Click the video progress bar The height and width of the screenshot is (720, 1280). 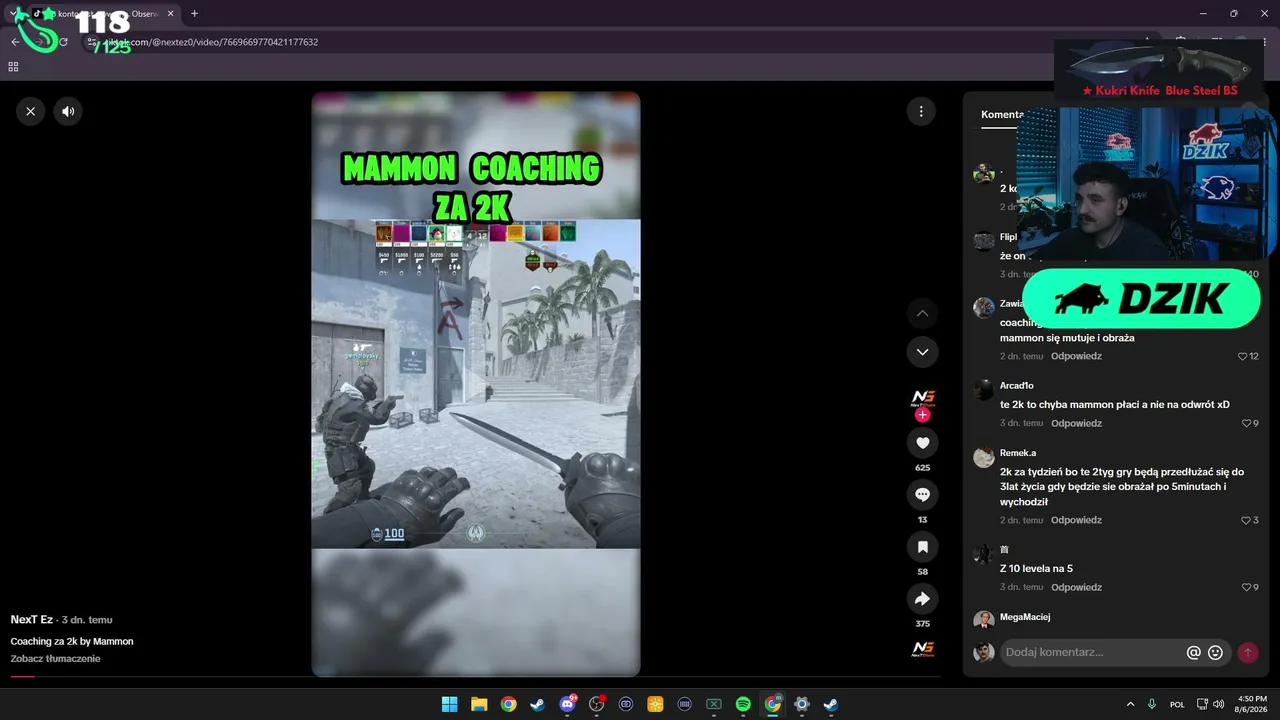pos(476,677)
